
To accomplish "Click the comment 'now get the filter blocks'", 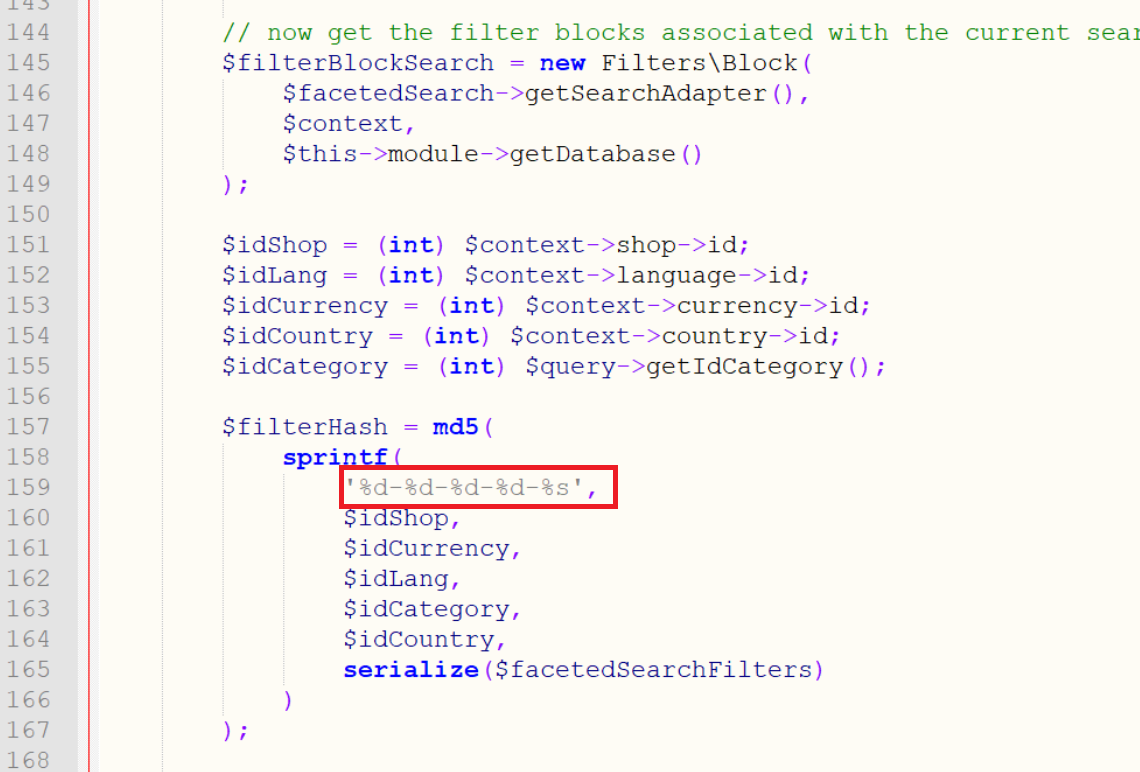I will 456,33.
